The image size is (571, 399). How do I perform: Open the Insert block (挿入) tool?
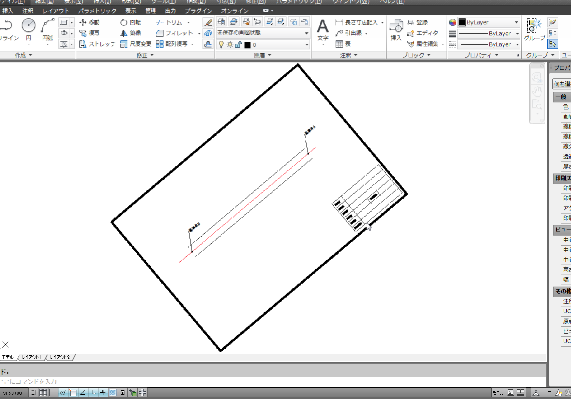tap(396, 30)
